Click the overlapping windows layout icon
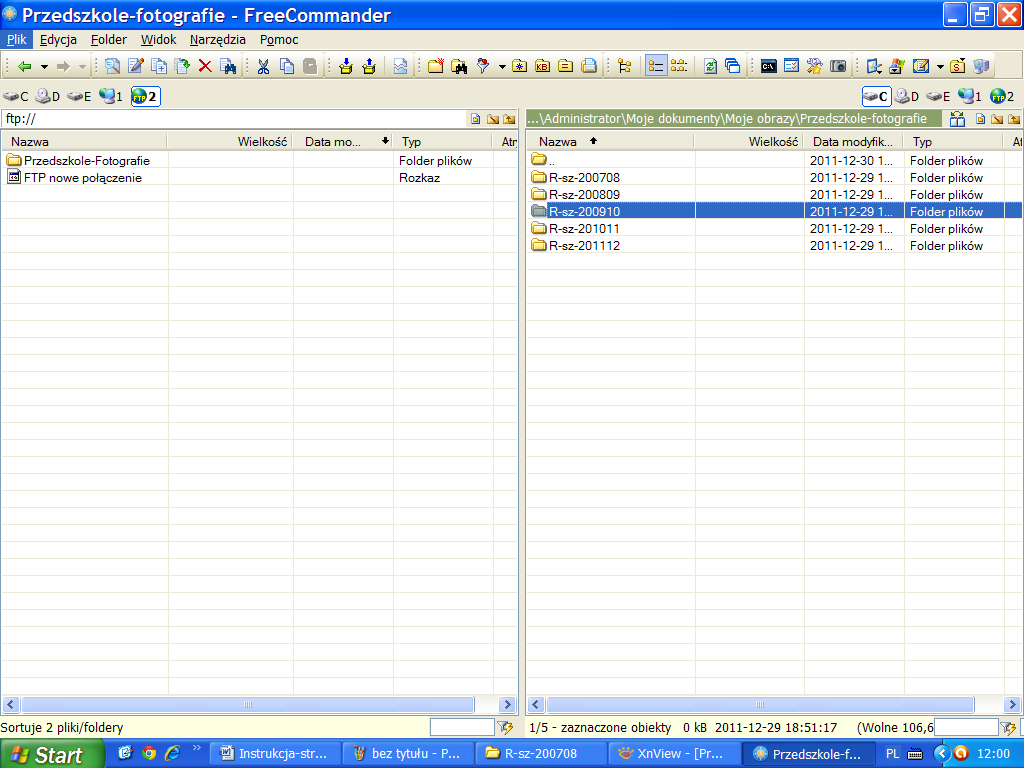 pyautogui.click(x=733, y=66)
